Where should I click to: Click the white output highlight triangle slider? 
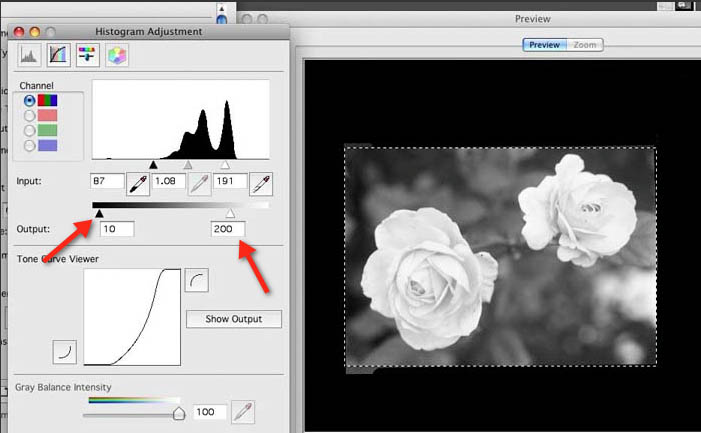pos(230,213)
